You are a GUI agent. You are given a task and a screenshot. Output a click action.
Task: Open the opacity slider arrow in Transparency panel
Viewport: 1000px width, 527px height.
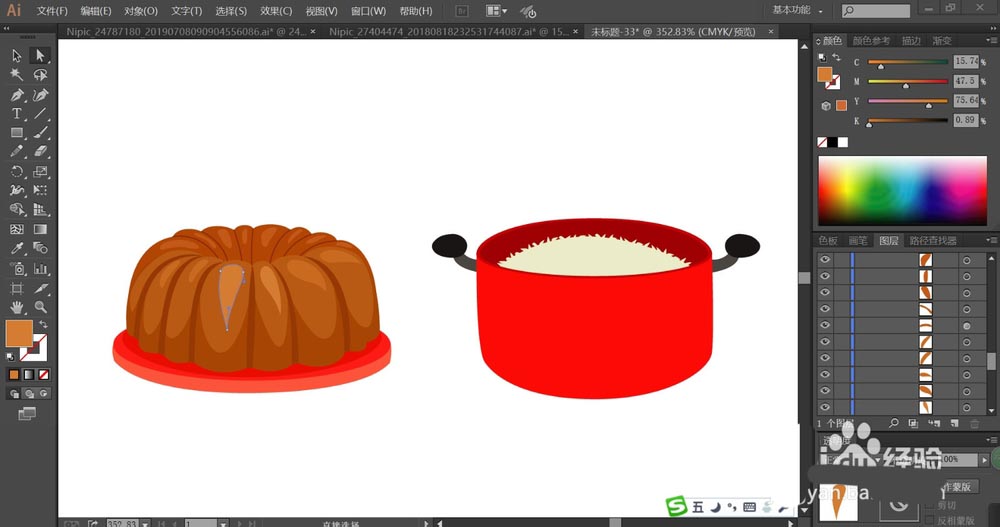(x=984, y=459)
